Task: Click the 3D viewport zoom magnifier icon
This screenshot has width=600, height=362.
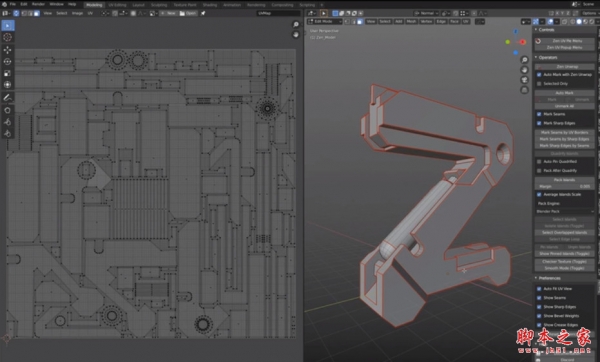Action: [x=525, y=60]
